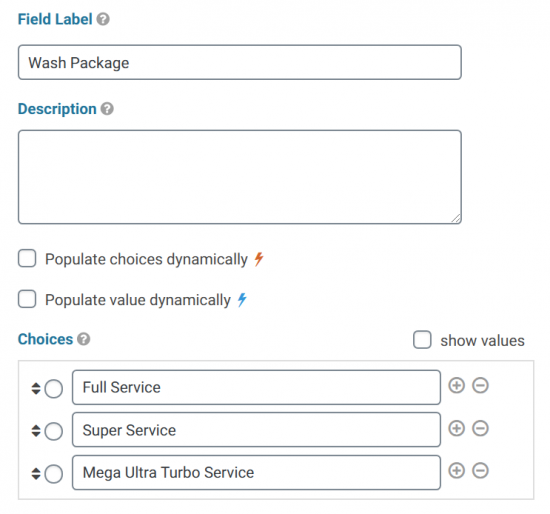
Task: Add a choice after Mega Ultra Turbo Service
Action: click(x=456, y=470)
